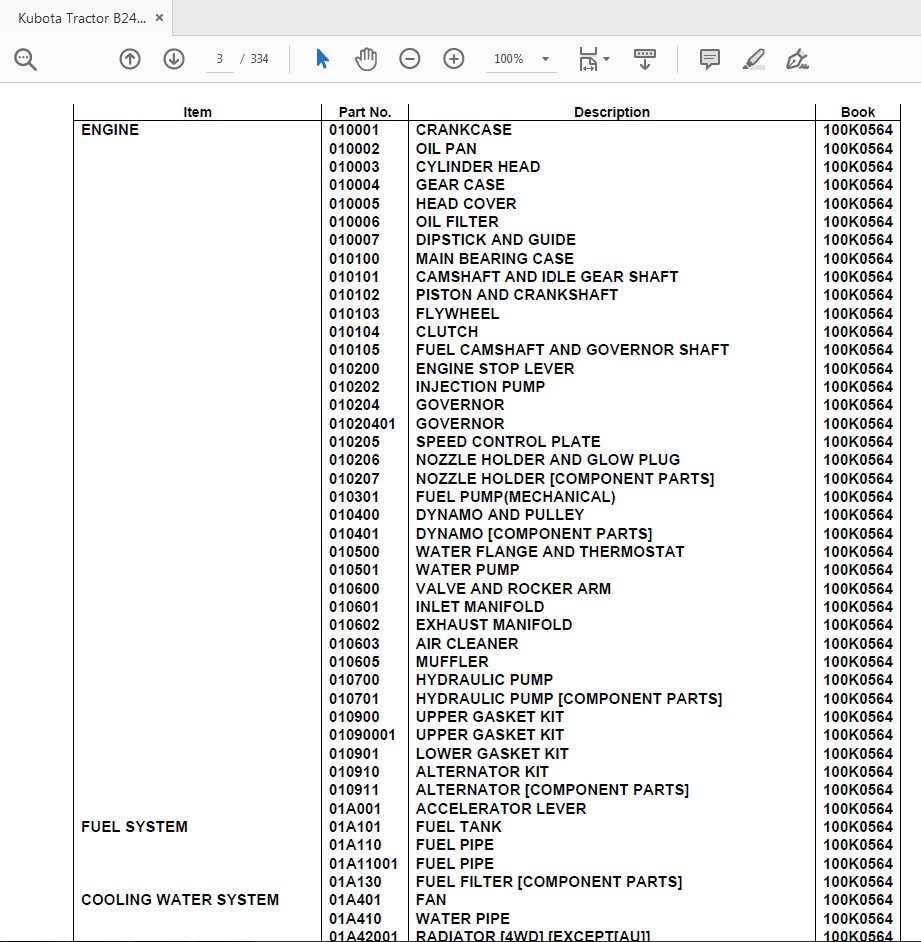921x942 pixels.
Task: Click the WATER PUMP description
Action: pos(468,570)
